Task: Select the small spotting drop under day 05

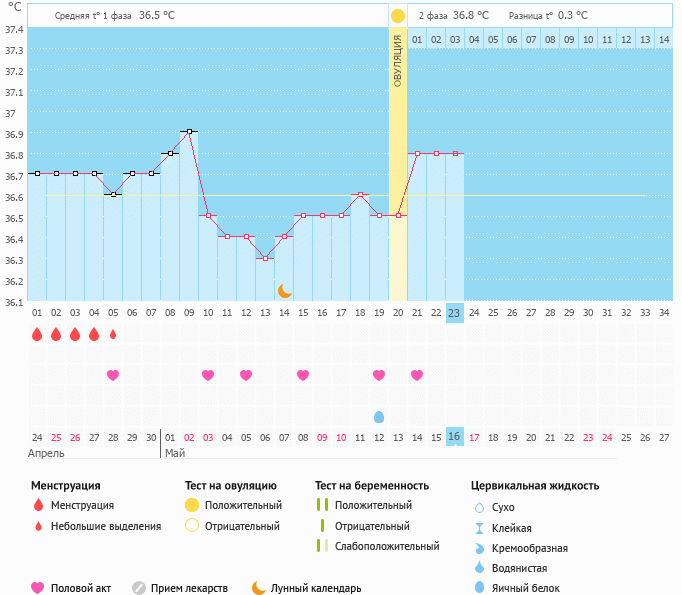Action: point(113,334)
